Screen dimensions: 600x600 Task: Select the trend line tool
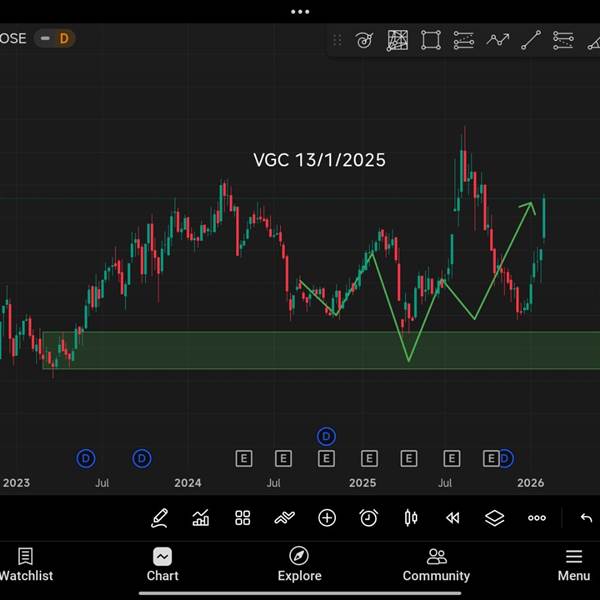(x=531, y=40)
